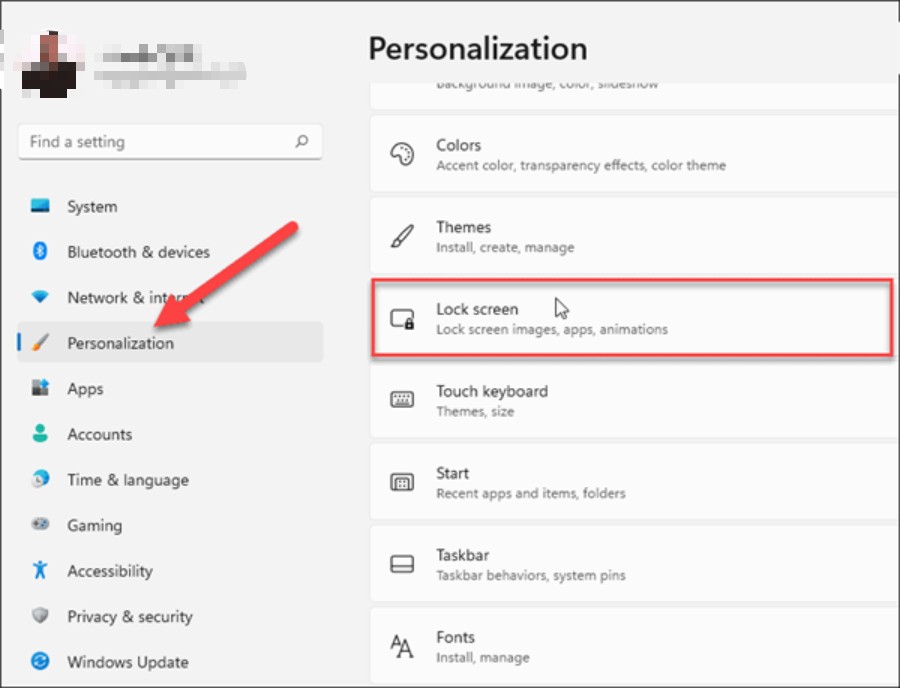Click the Bluetooth icon in sidebar

click(40, 252)
